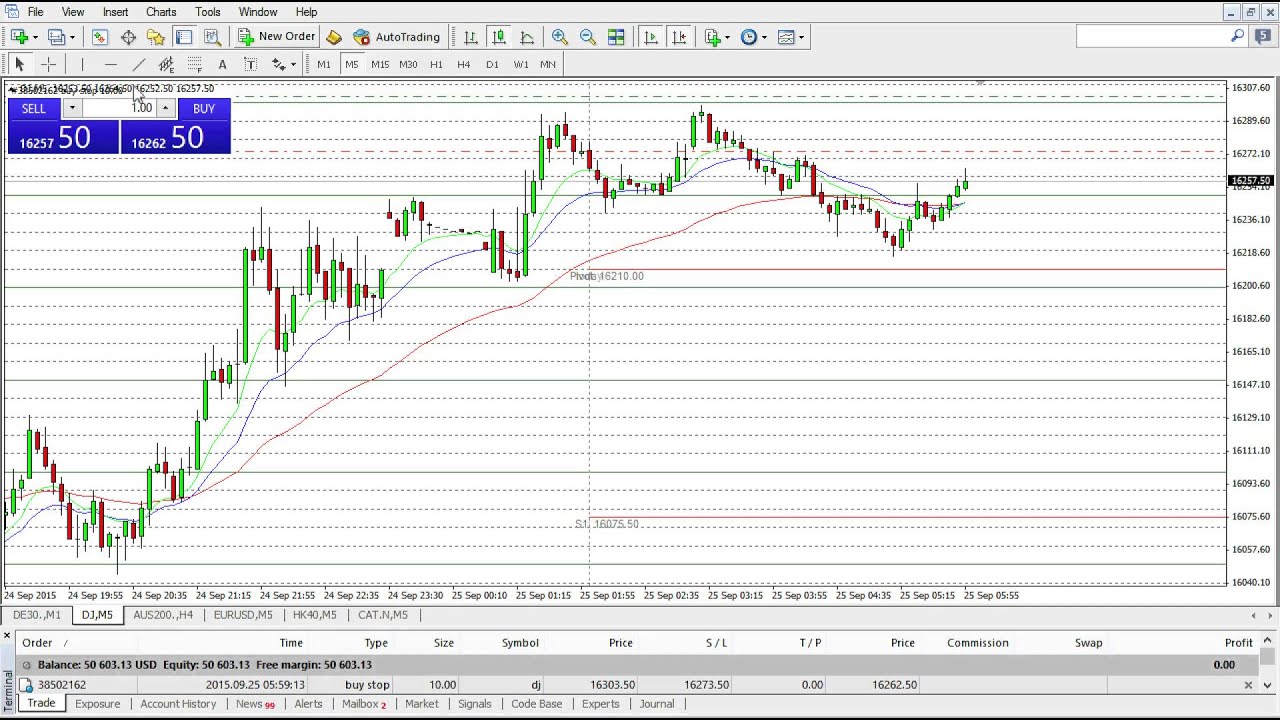This screenshot has height=720, width=1280.
Task: Click the SELL one-click button
Action: coord(34,108)
